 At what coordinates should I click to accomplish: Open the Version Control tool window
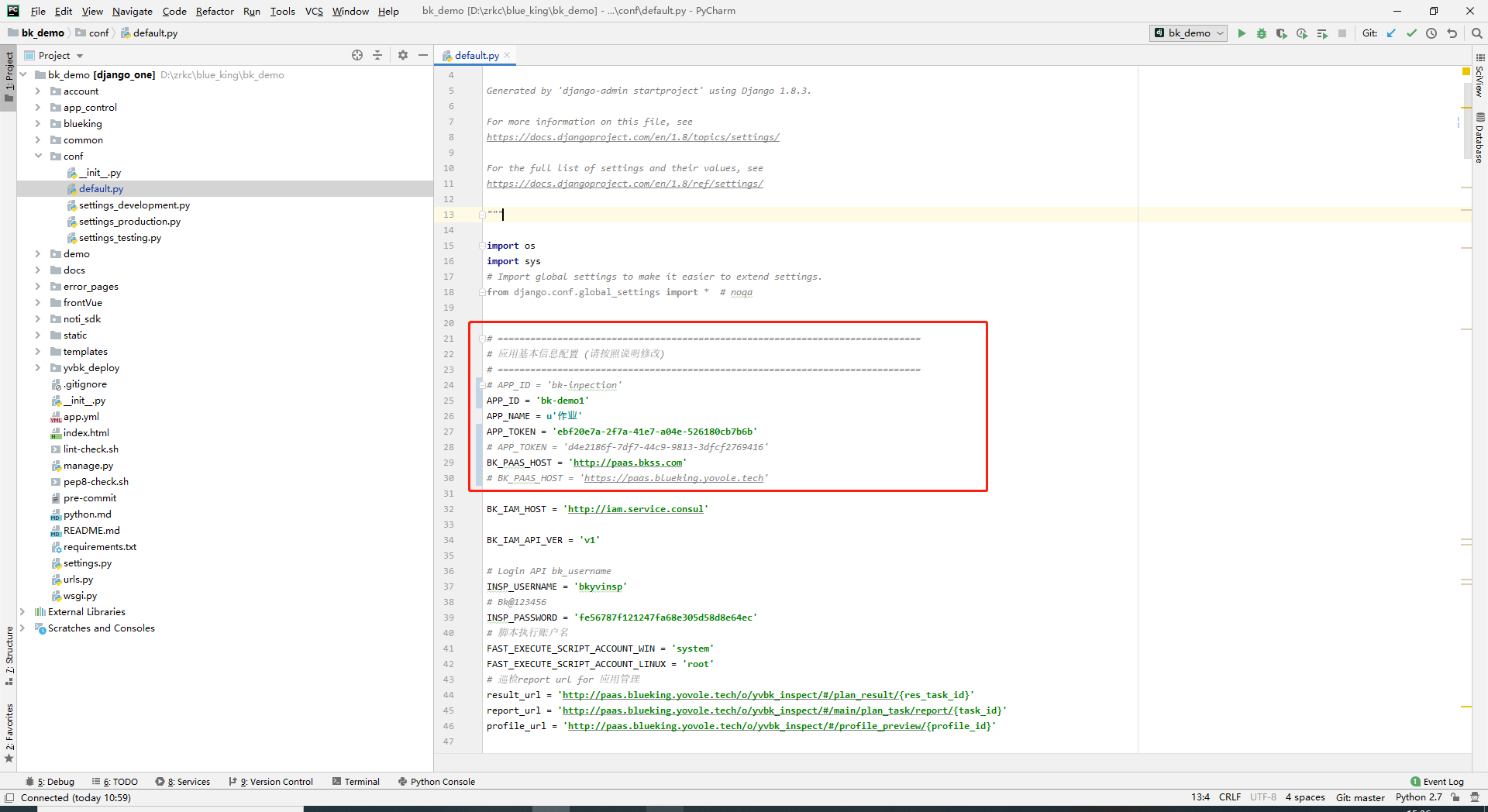pos(271,782)
